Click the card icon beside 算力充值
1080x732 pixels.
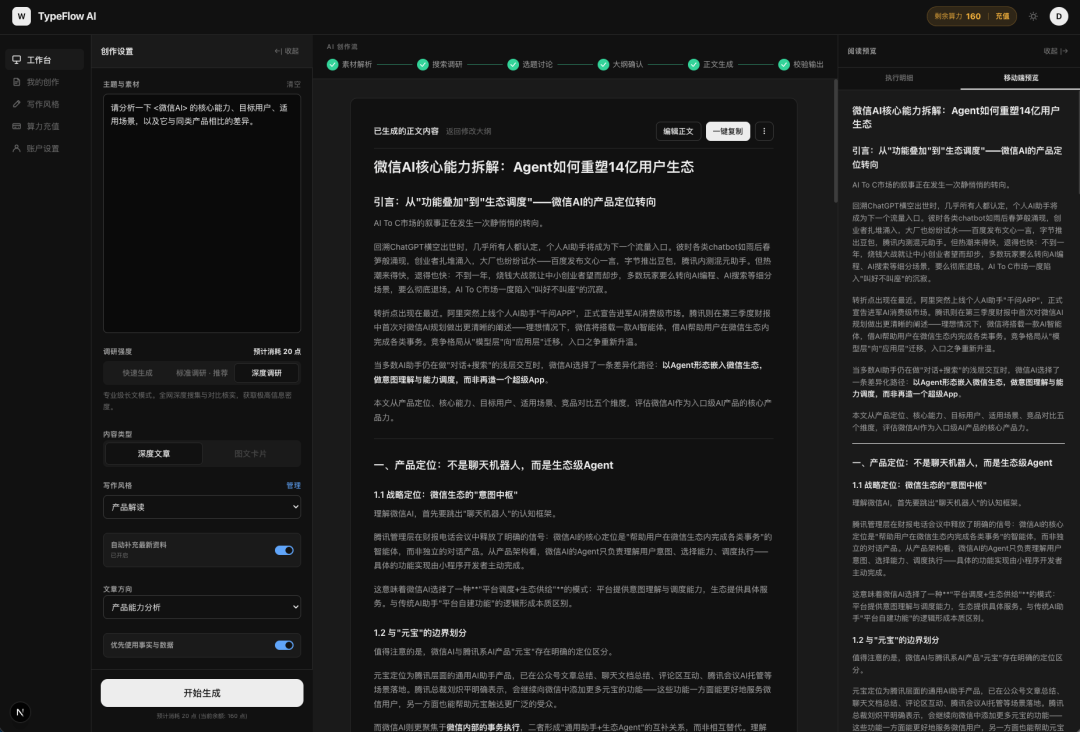click(x=17, y=126)
